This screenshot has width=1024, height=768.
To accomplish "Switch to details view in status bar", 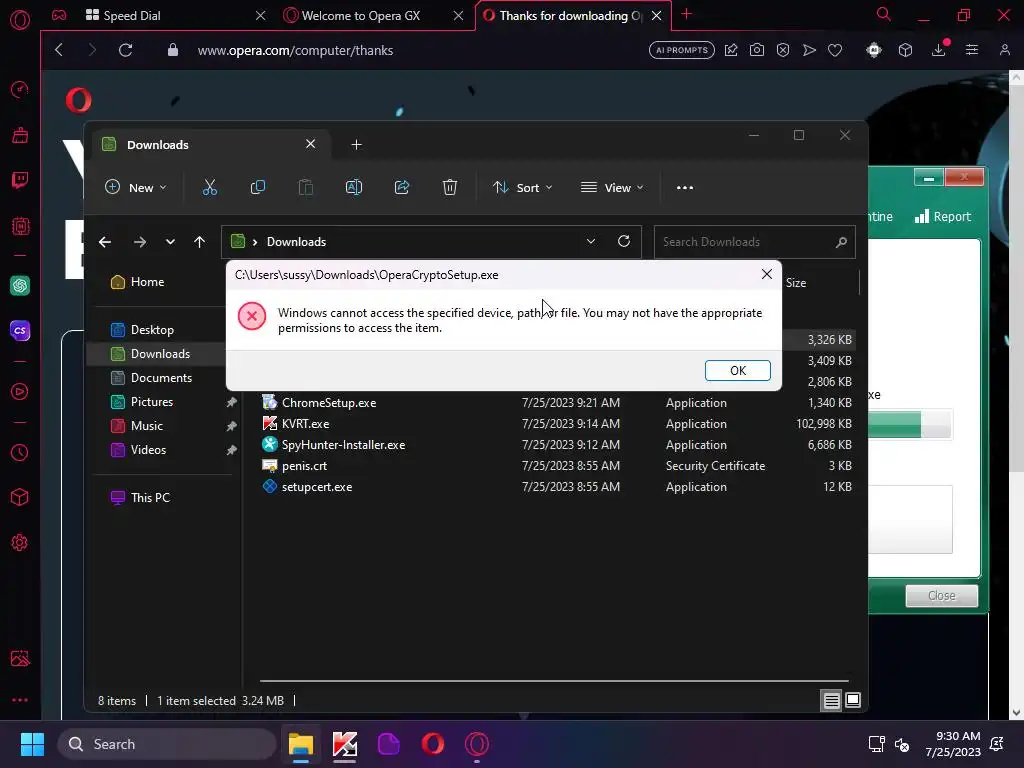I will pos(831,701).
